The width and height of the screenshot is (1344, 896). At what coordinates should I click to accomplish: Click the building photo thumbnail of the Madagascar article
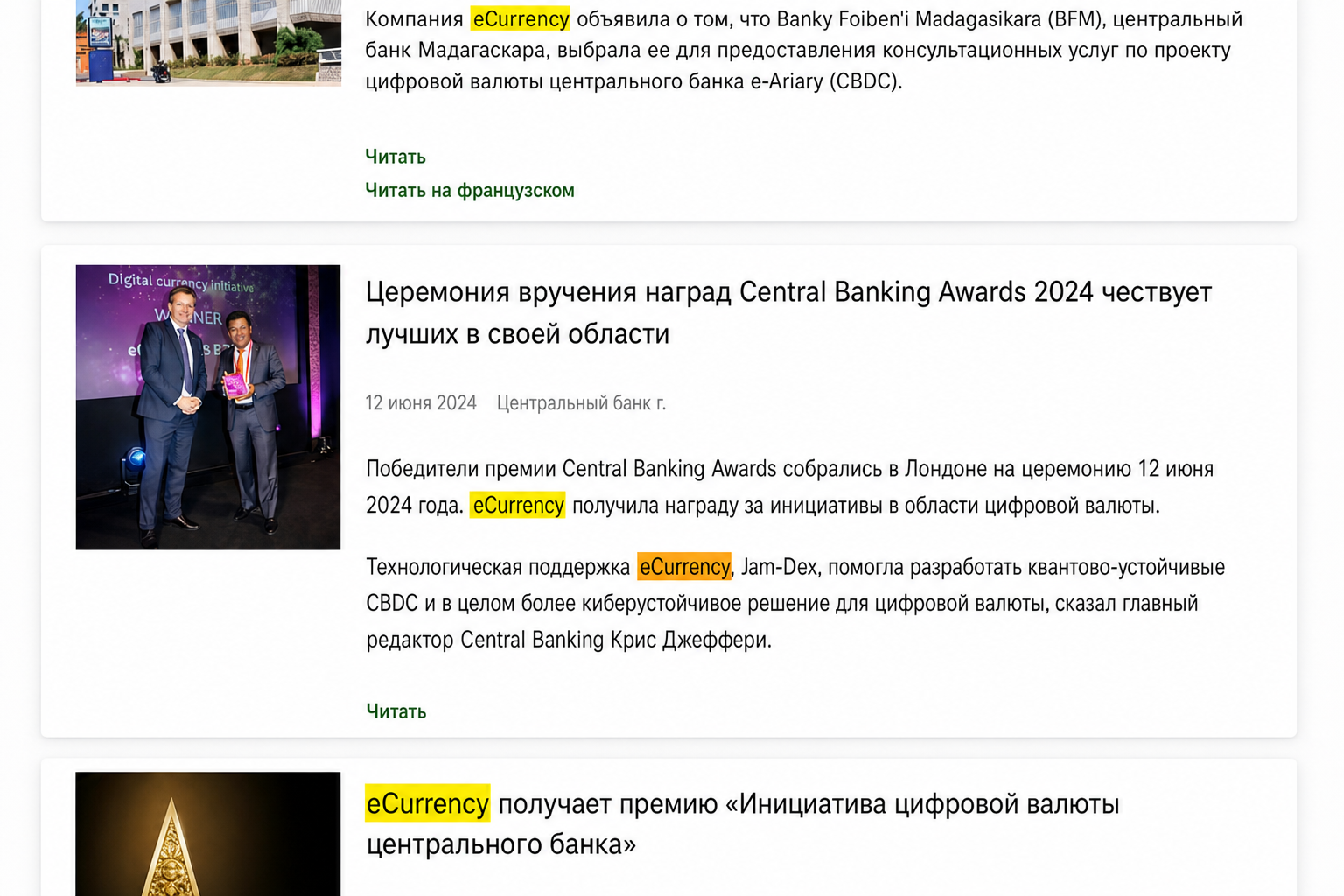[x=208, y=42]
